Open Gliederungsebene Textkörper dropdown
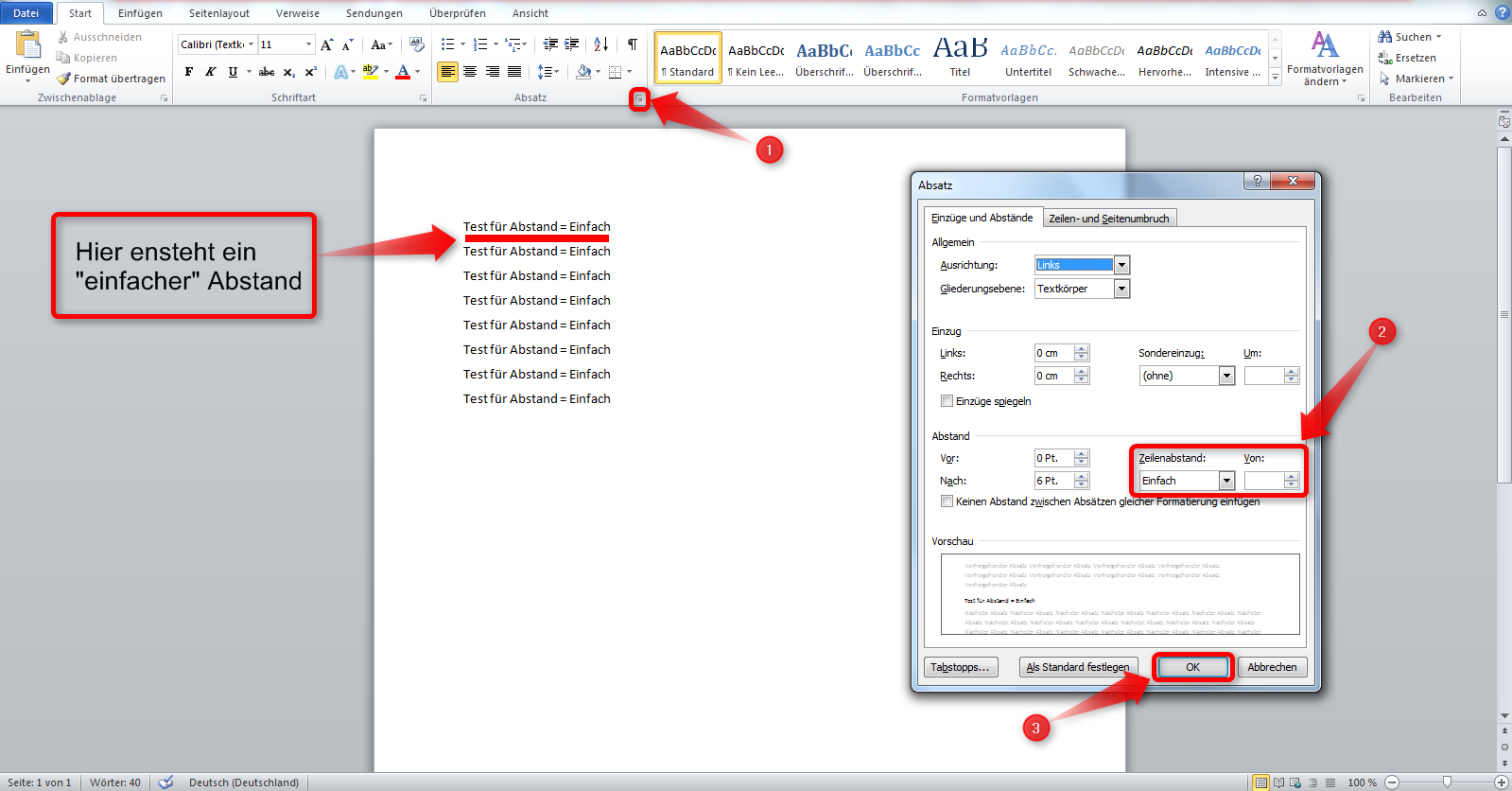The height and width of the screenshot is (791, 1512). pyautogui.click(x=1121, y=289)
